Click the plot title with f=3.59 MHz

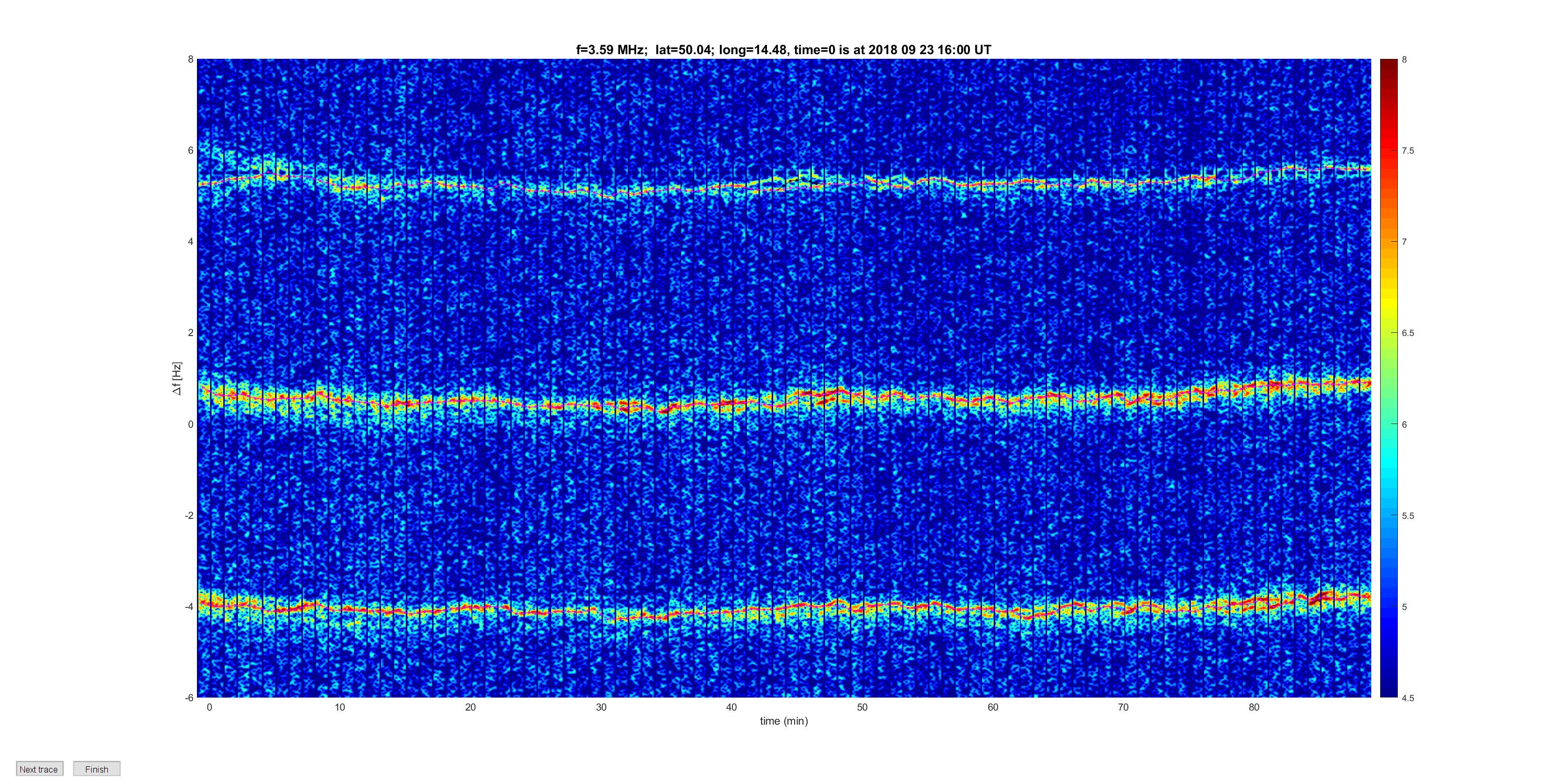point(783,50)
